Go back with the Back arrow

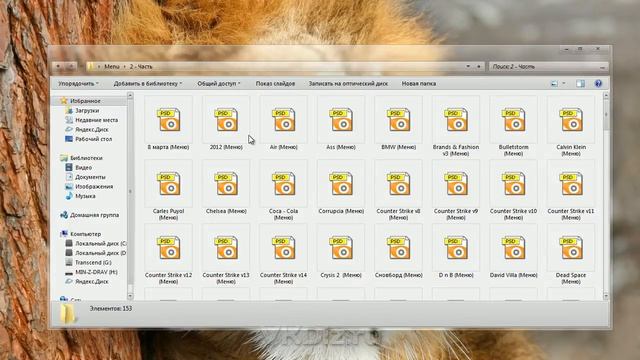[x=58, y=66]
